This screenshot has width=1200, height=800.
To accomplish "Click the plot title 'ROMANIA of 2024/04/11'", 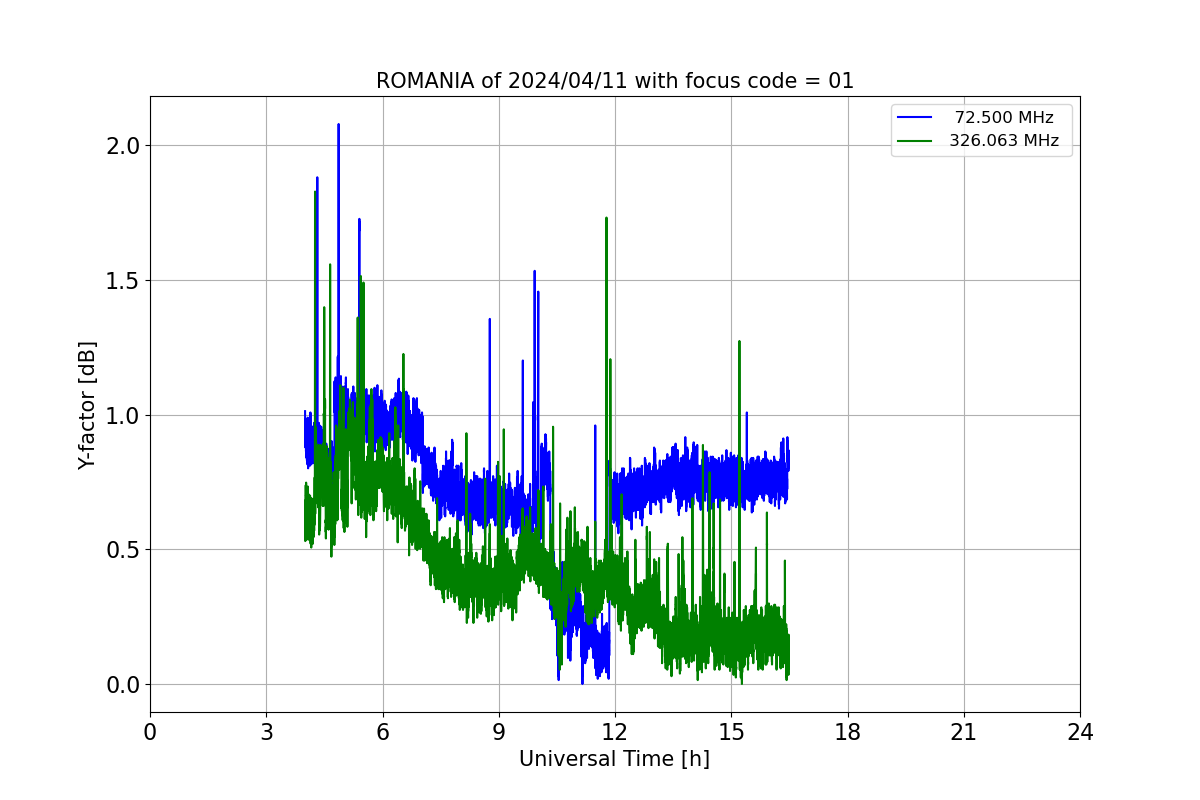I will click(x=615, y=81).
